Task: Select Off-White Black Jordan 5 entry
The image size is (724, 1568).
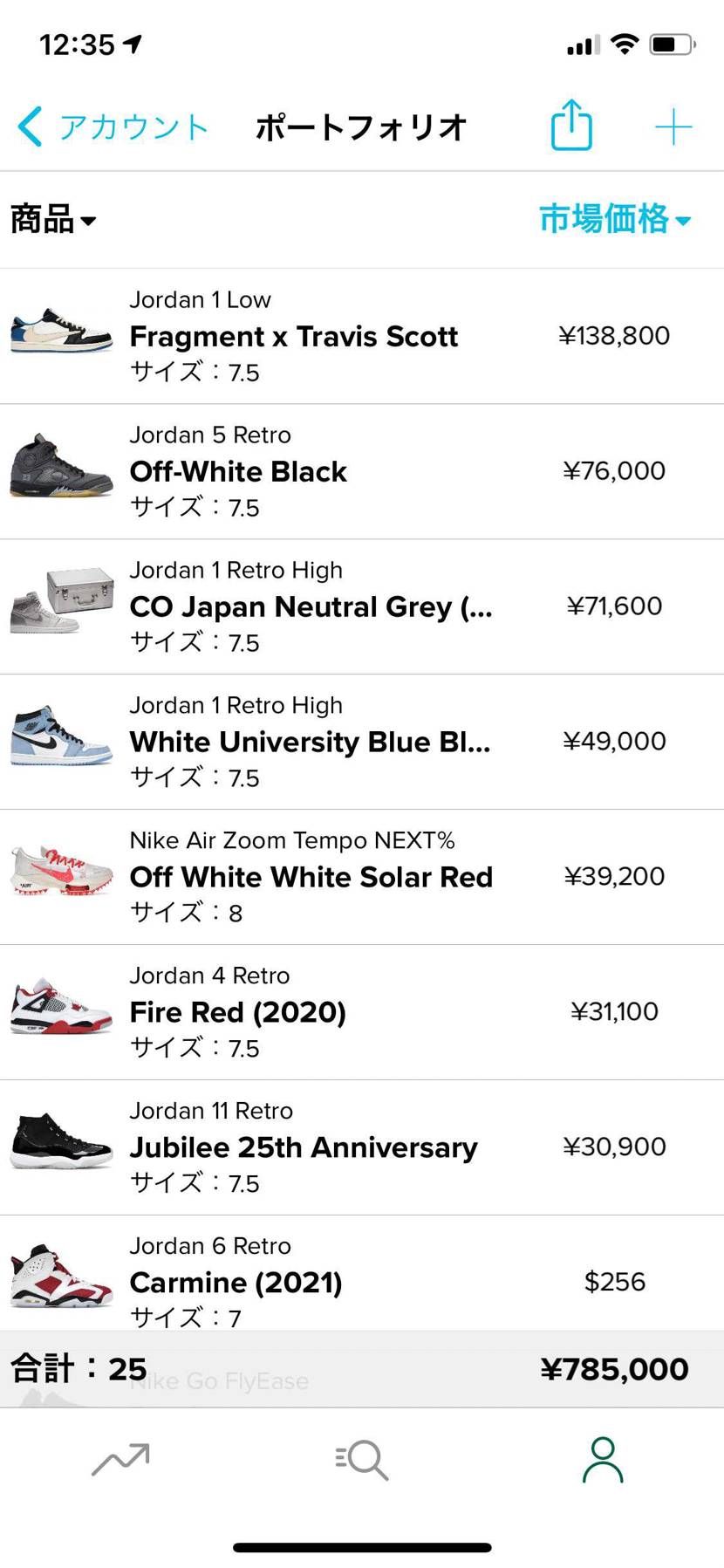Action: [x=238, y=472]
